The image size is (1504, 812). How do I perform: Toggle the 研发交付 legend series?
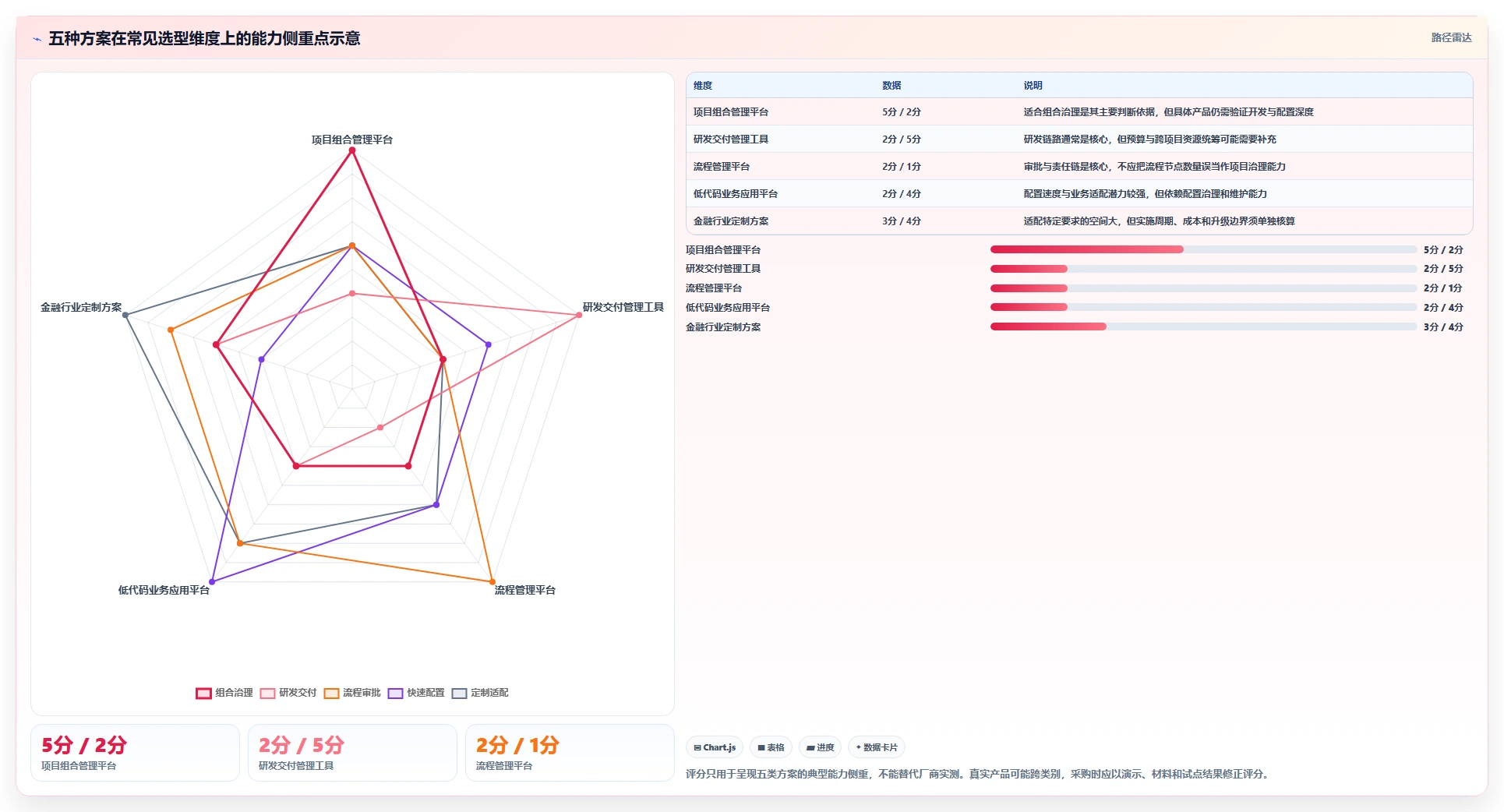click(x=288, y=693)
